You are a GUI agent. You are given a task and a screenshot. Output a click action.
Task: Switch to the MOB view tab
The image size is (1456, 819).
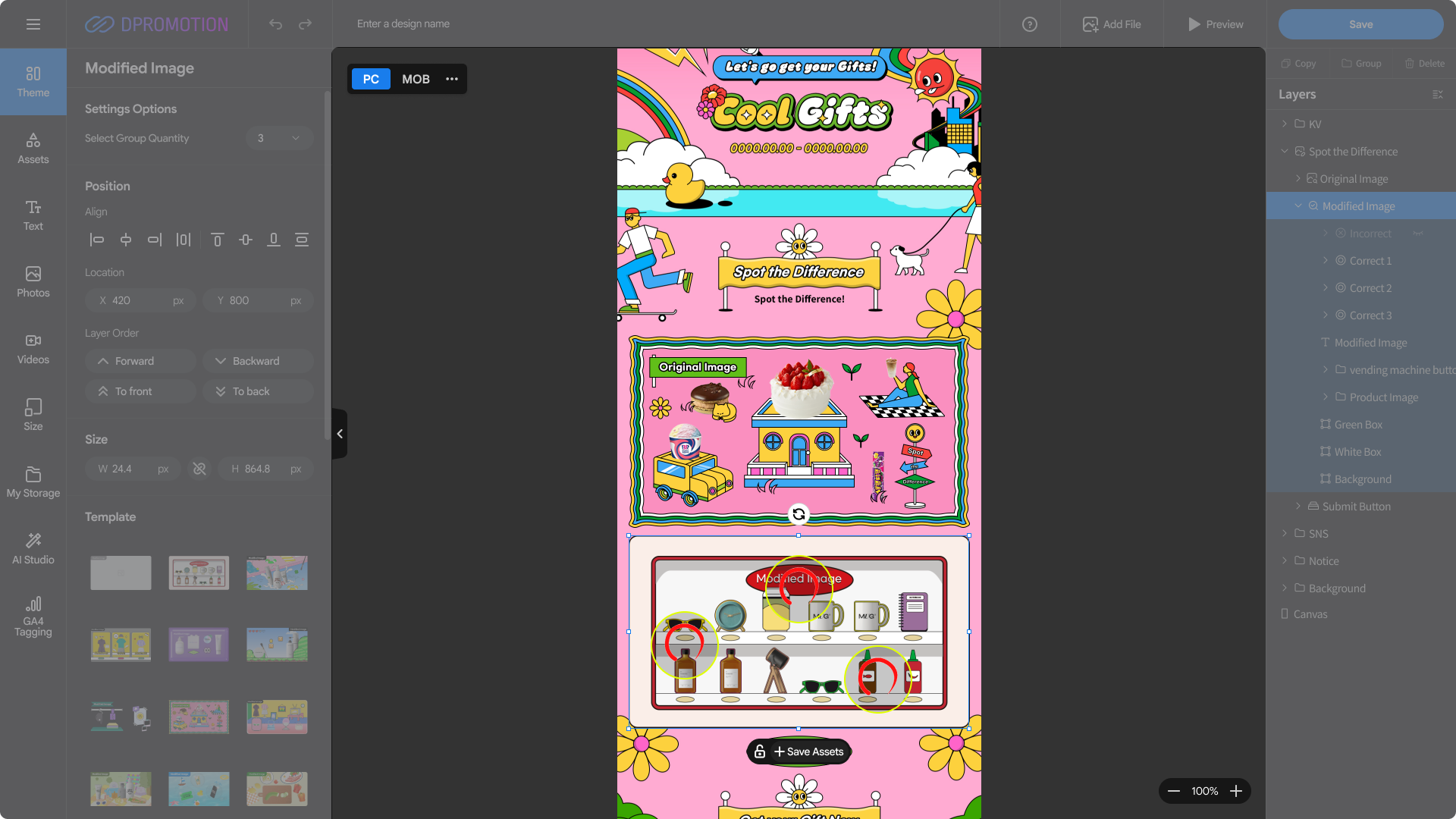tap(416, 79)
